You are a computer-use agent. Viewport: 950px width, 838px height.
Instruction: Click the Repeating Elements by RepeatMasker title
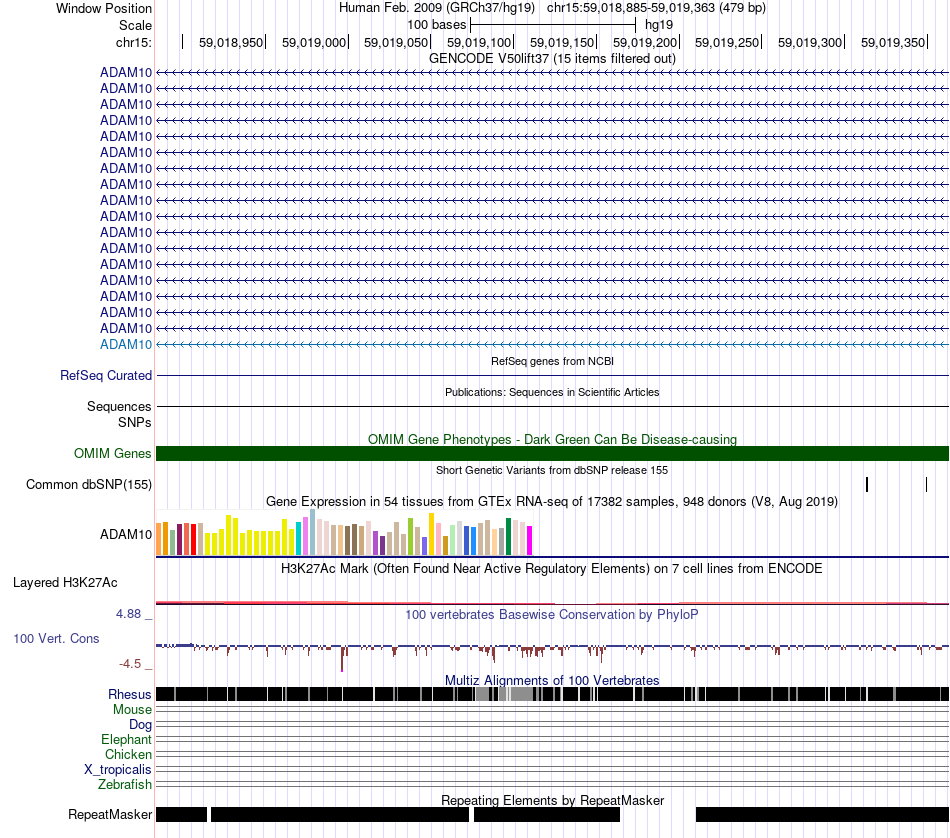[552, 800]
